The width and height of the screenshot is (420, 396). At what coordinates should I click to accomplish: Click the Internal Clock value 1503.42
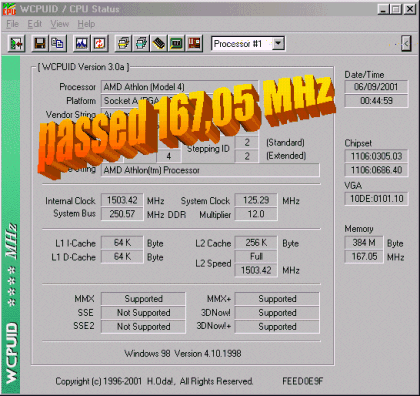pyautogui.click(x=122, y=200)
